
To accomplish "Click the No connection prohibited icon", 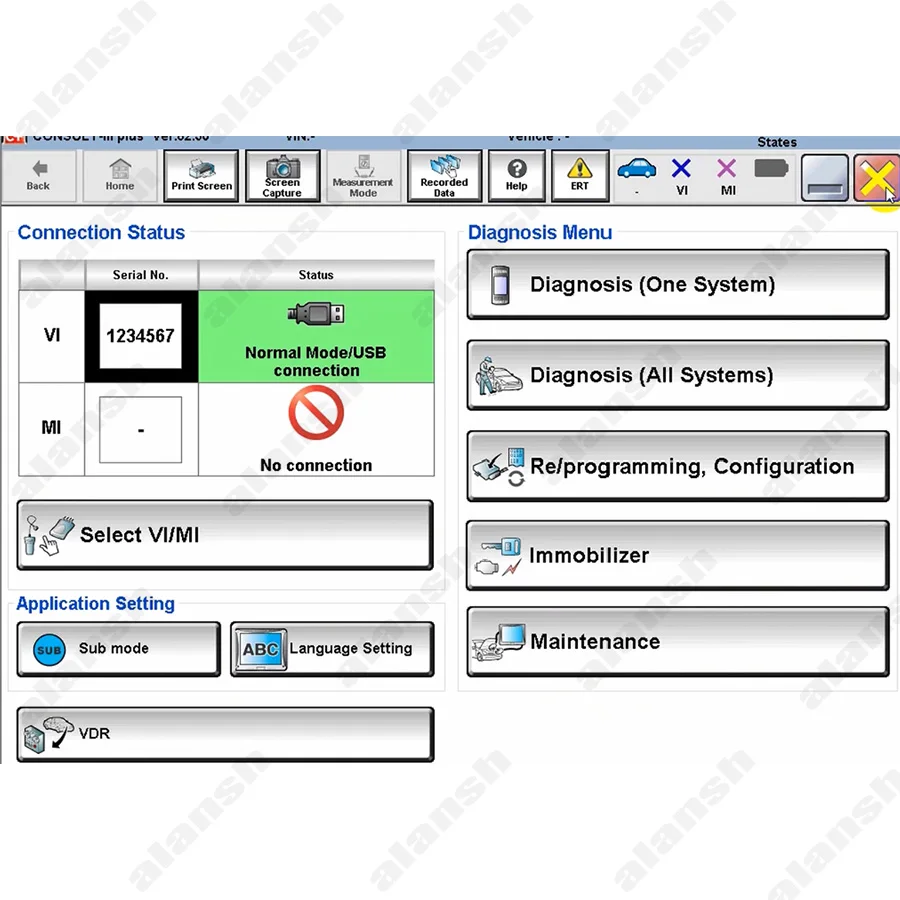I will pos(316,412).
